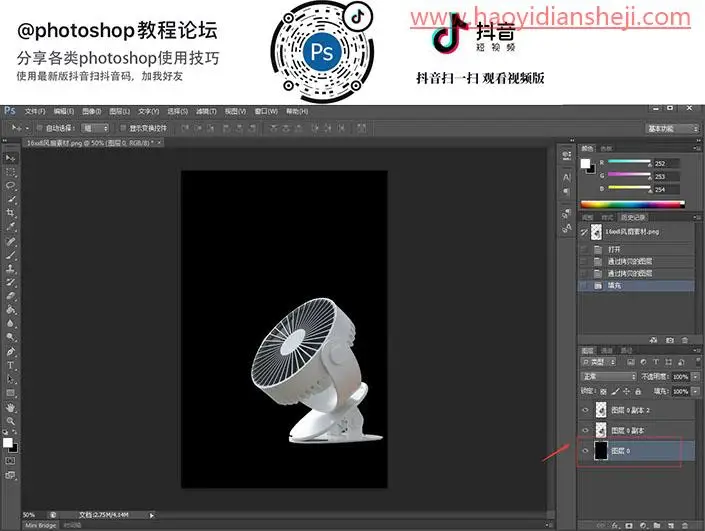Open 编辑(E) menu
Screen dimensions: 705x531
point(63,111)
